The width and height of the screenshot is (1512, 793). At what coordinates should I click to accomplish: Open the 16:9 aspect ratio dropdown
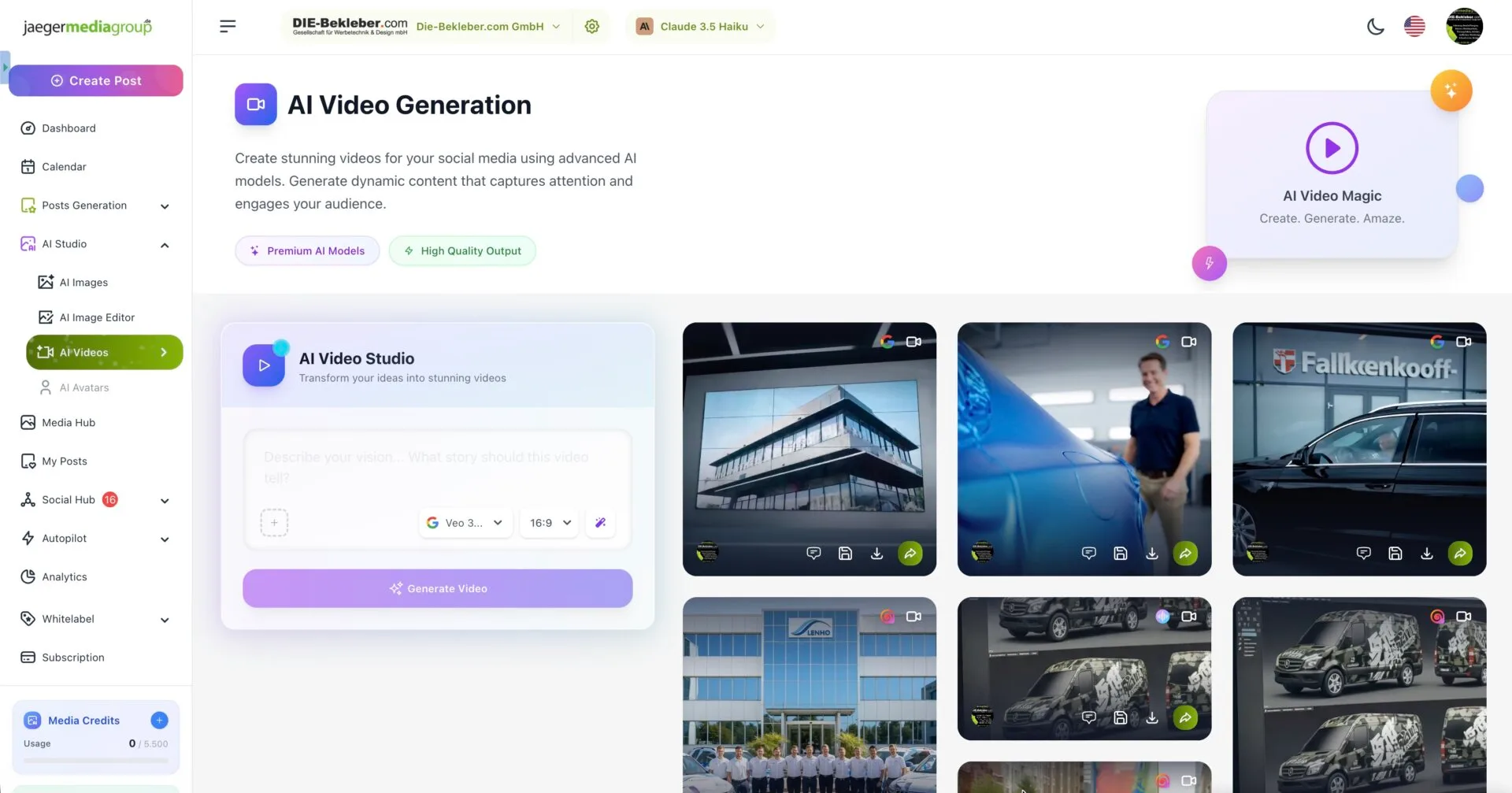(550, 523)
